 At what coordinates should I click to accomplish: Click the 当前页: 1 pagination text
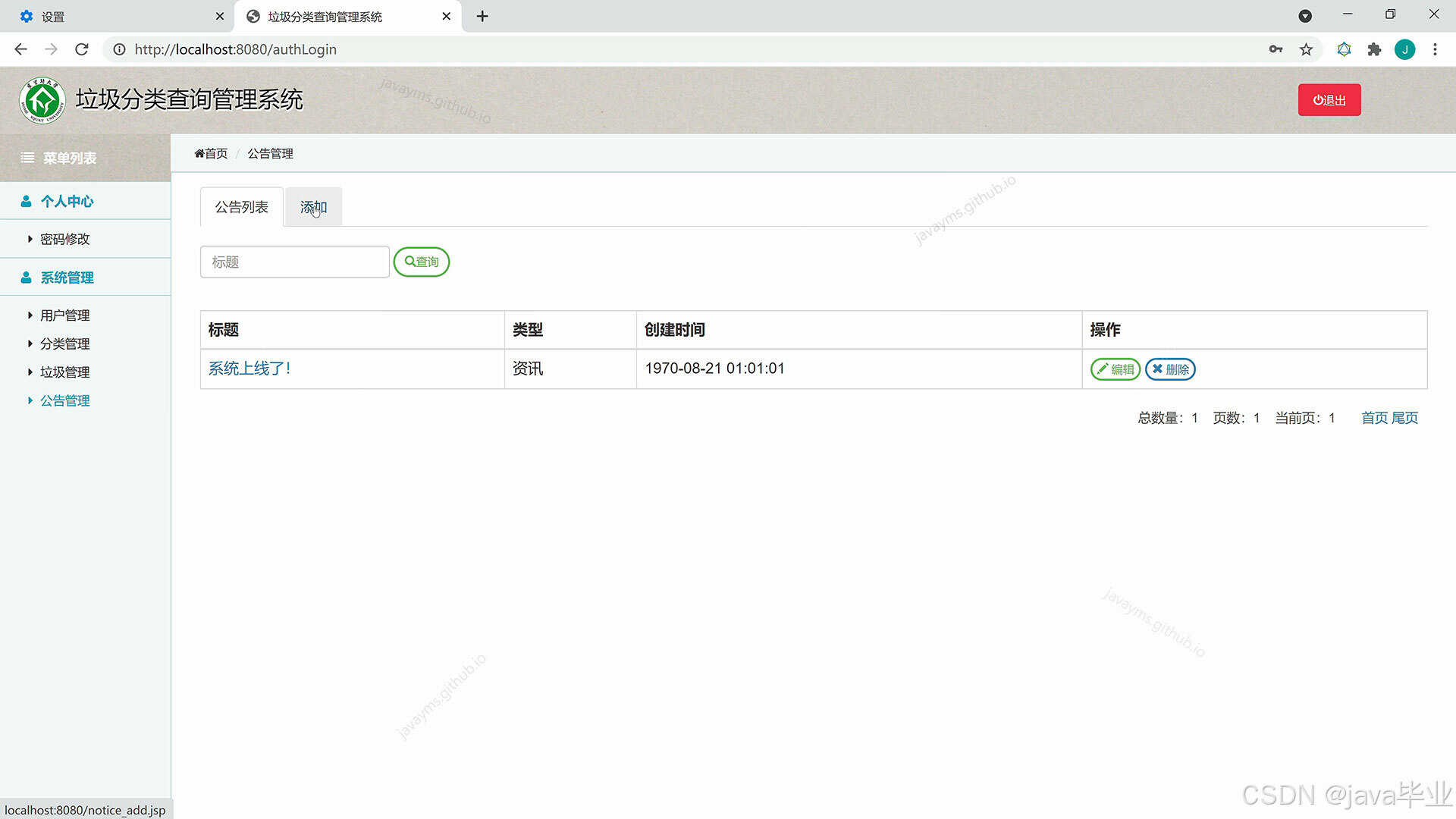(x=1305, y=418)
